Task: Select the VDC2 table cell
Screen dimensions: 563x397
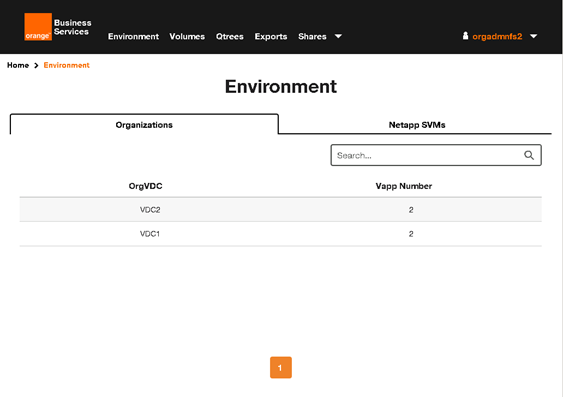Action: click(150, 210)
